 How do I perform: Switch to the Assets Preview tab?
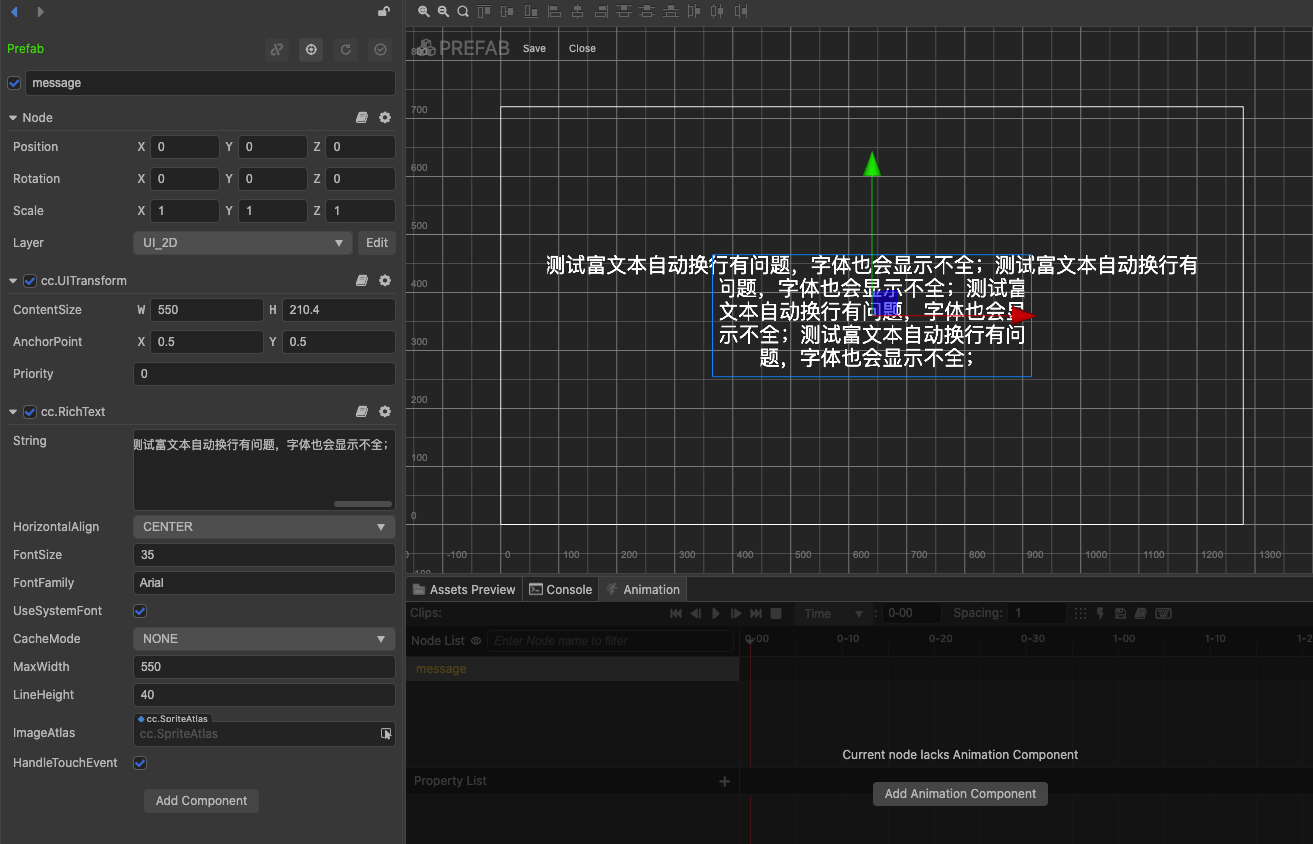(464, 590)
